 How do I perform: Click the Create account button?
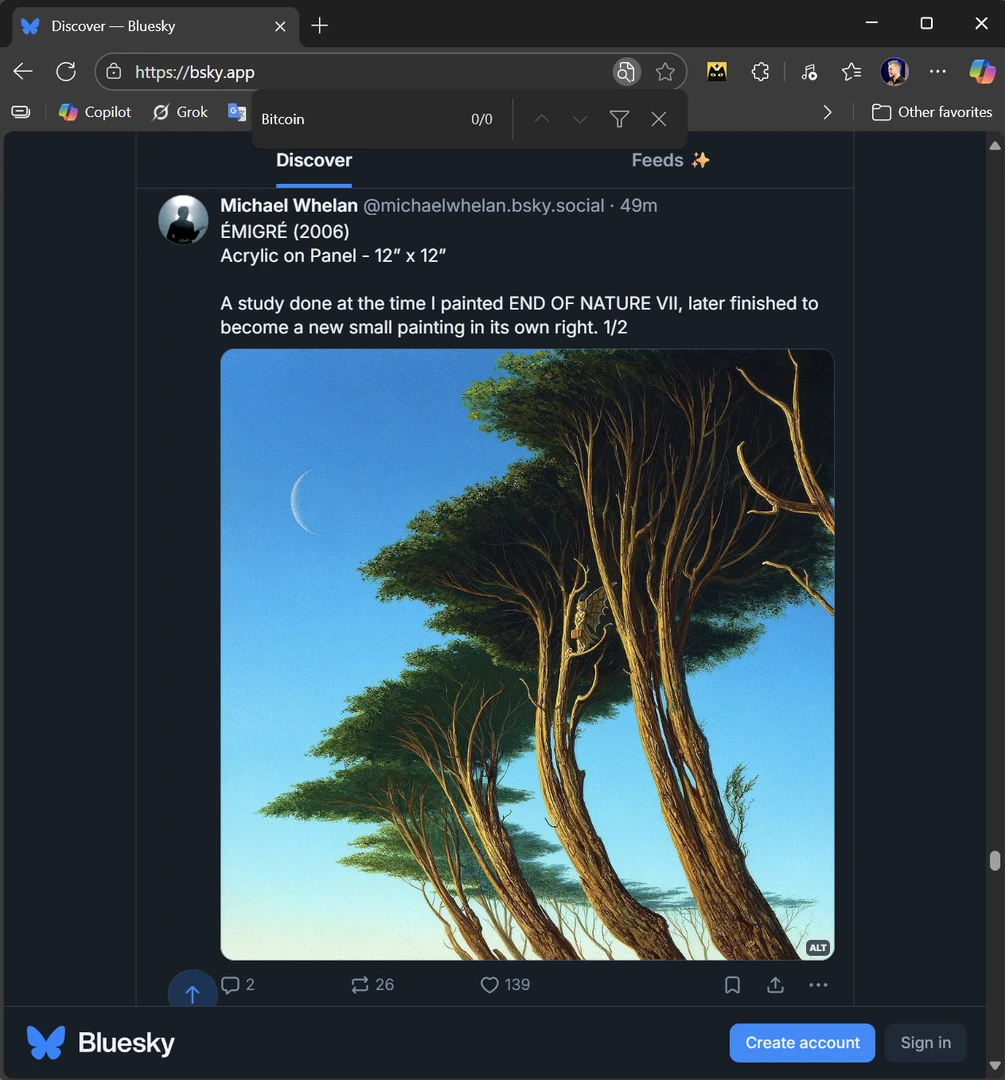pyautogui.click(x=802, y=1042)
